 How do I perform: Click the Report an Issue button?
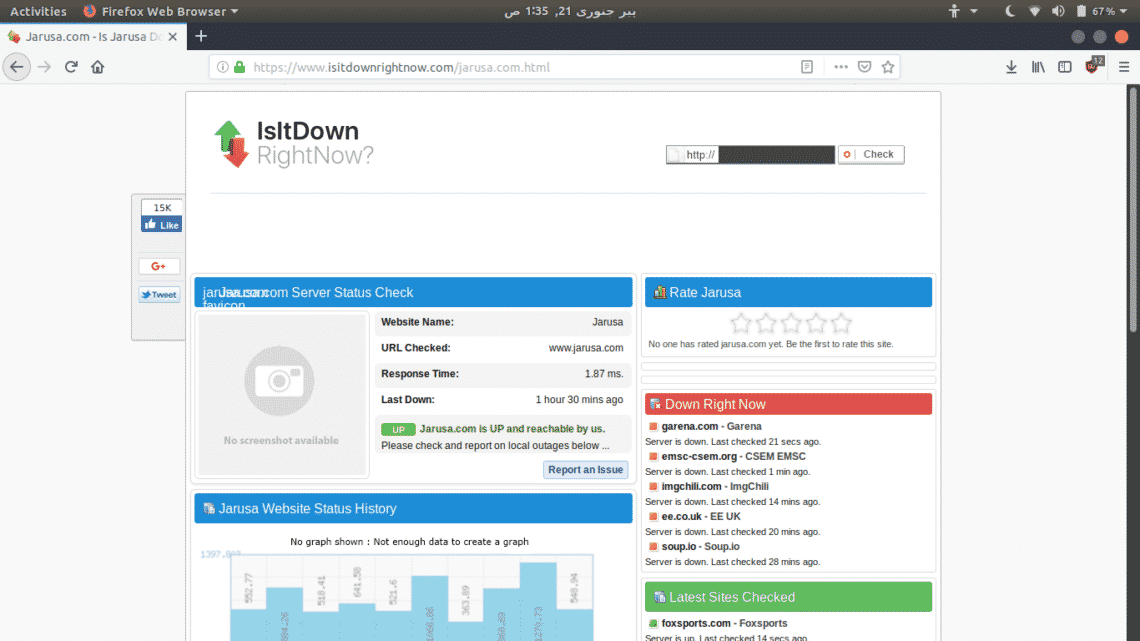[x=585, y=469]
